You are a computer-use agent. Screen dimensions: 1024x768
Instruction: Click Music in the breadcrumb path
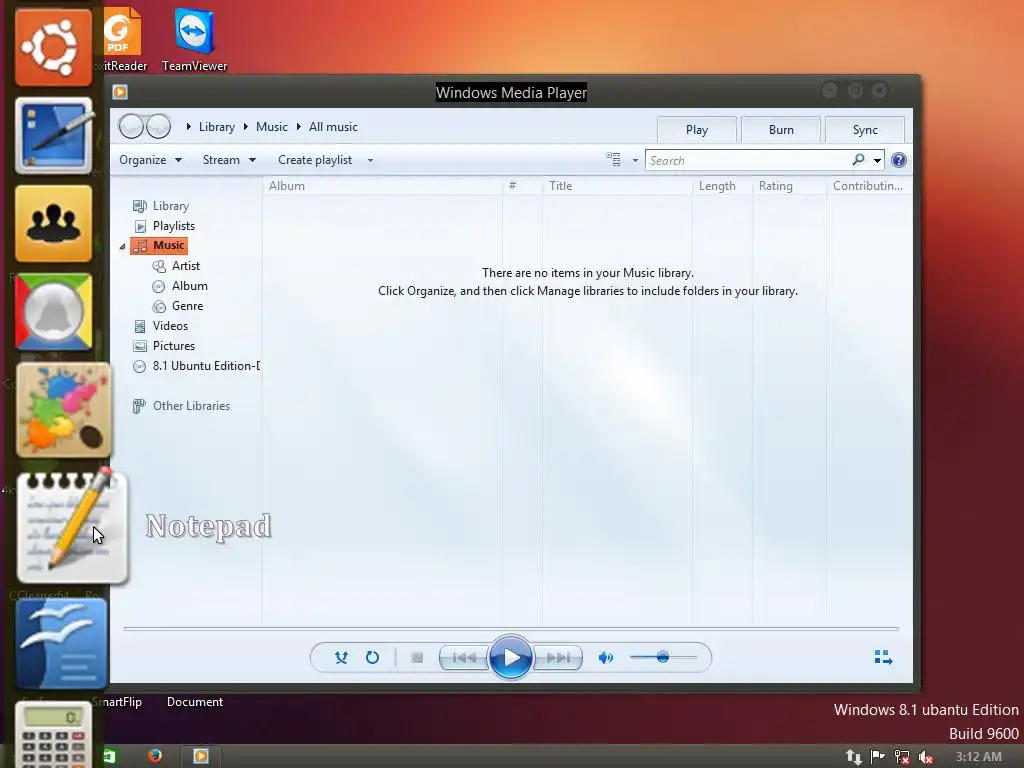click(x=272, y=127)
